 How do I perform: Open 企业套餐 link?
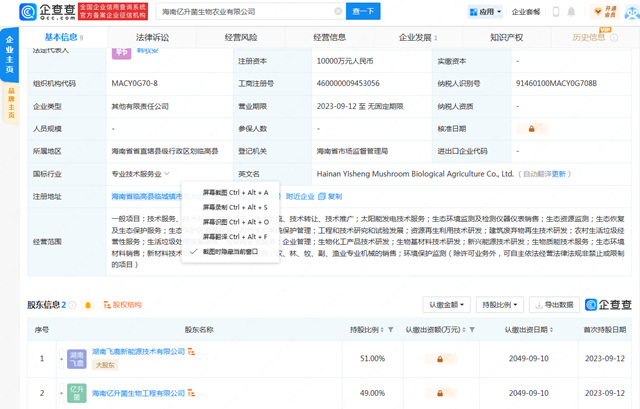point(526,12)
